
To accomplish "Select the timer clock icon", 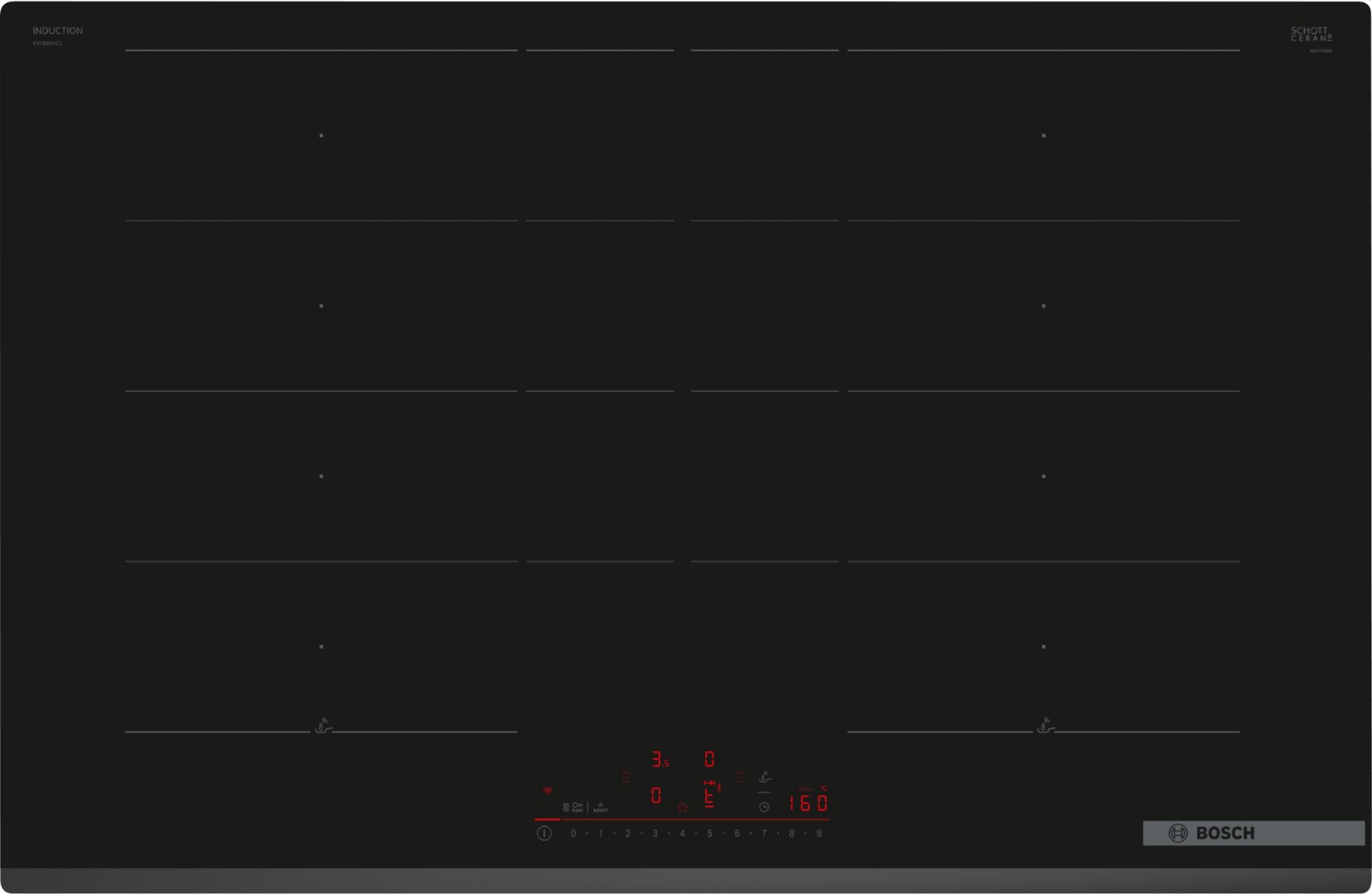I will [764, 806].
